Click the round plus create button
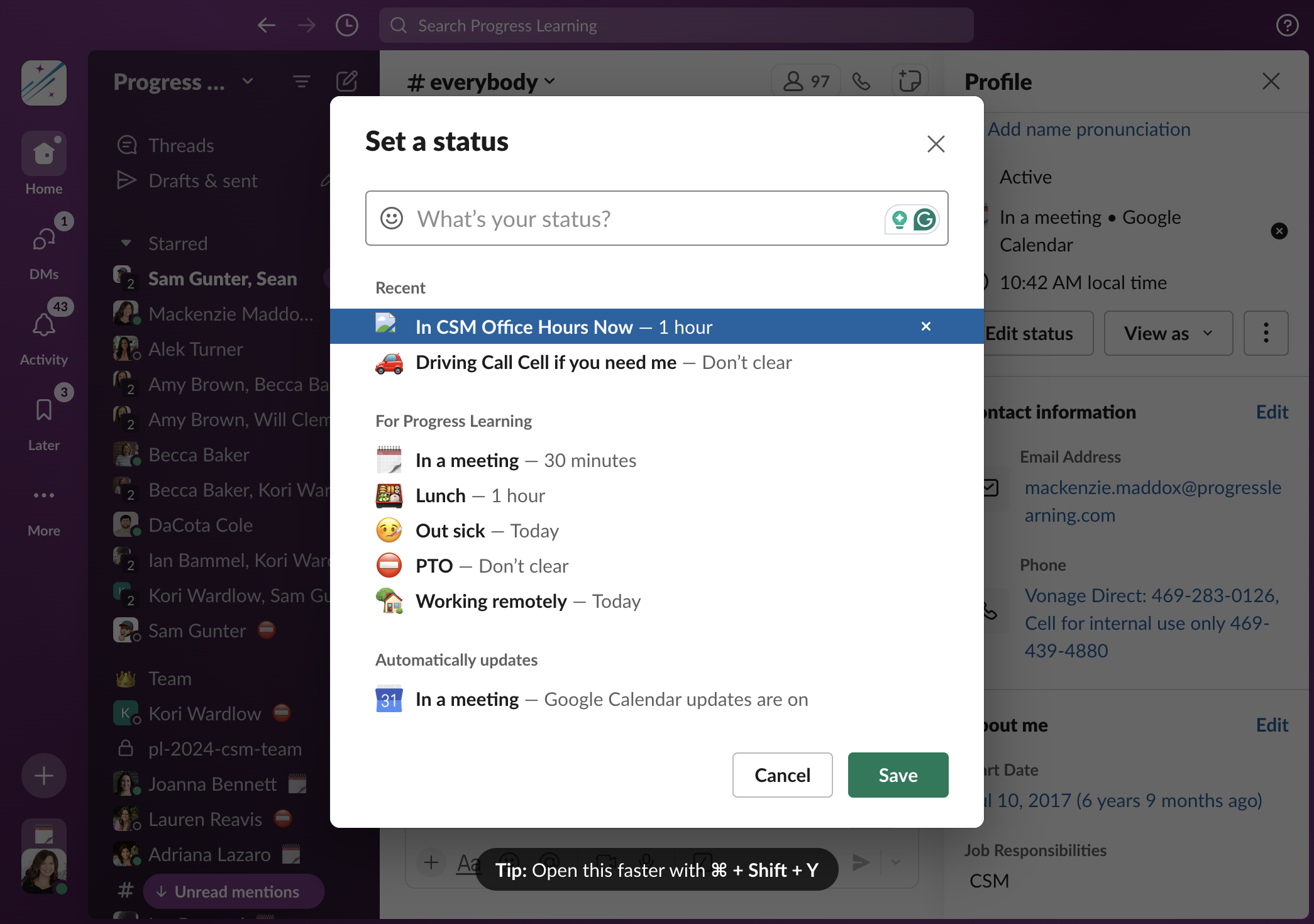The height and width of the screenshot is (924, 1314). [44, 776]
